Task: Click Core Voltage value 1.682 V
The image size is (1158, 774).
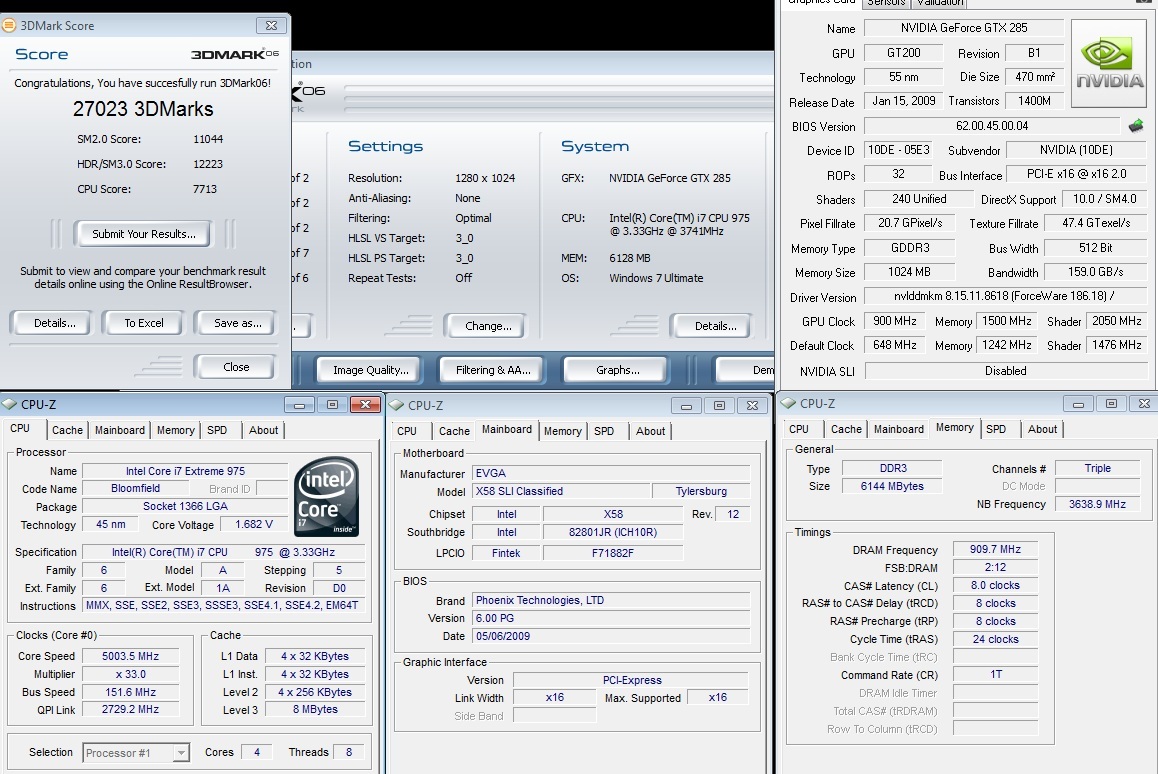Action: coord(253,524)
